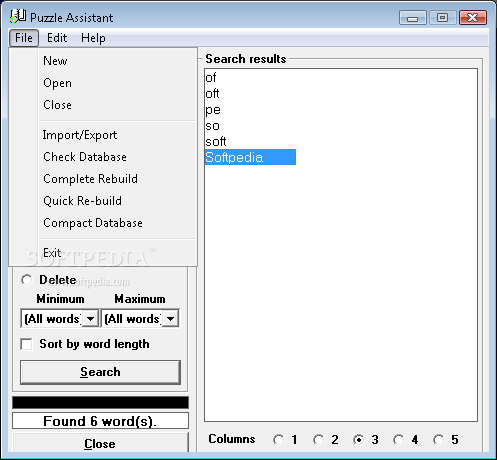Minimize the Puzzle Assistant window

pyautogui.click(x=413, y=18)
